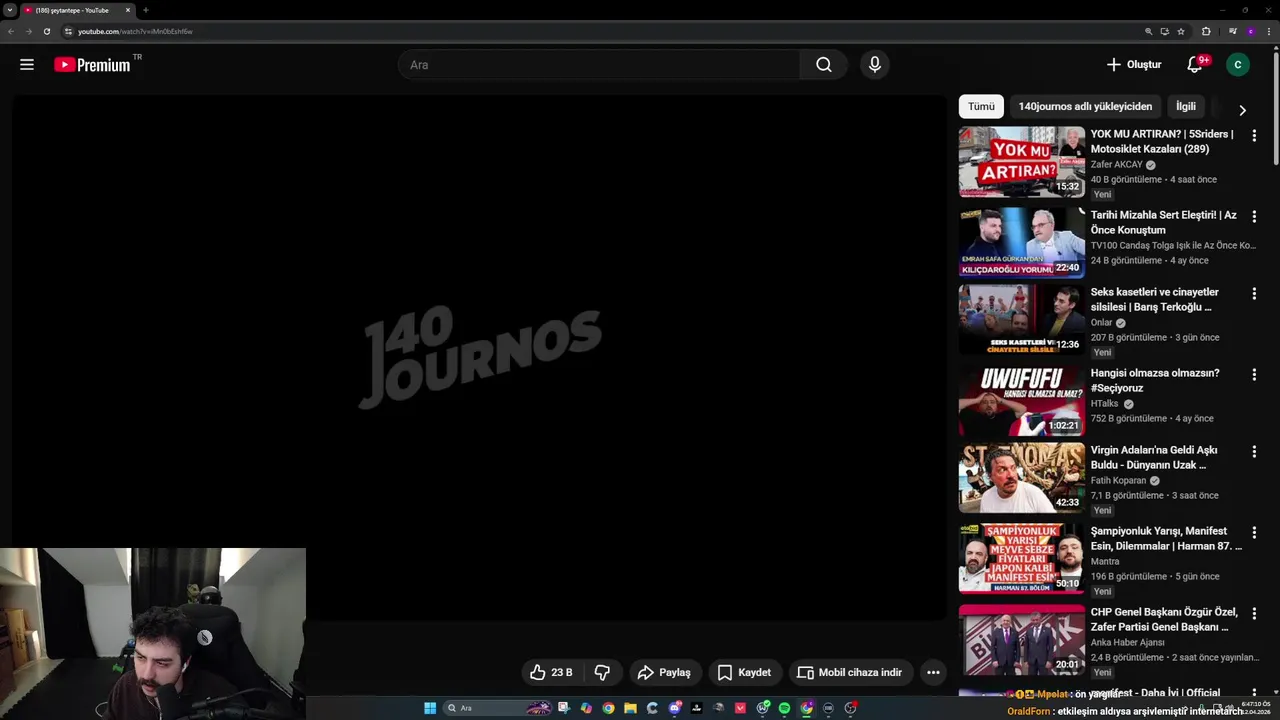Visit Fatih Koparan channel name
Viewport: 1280px width, 720px height.
[1119, 480]
